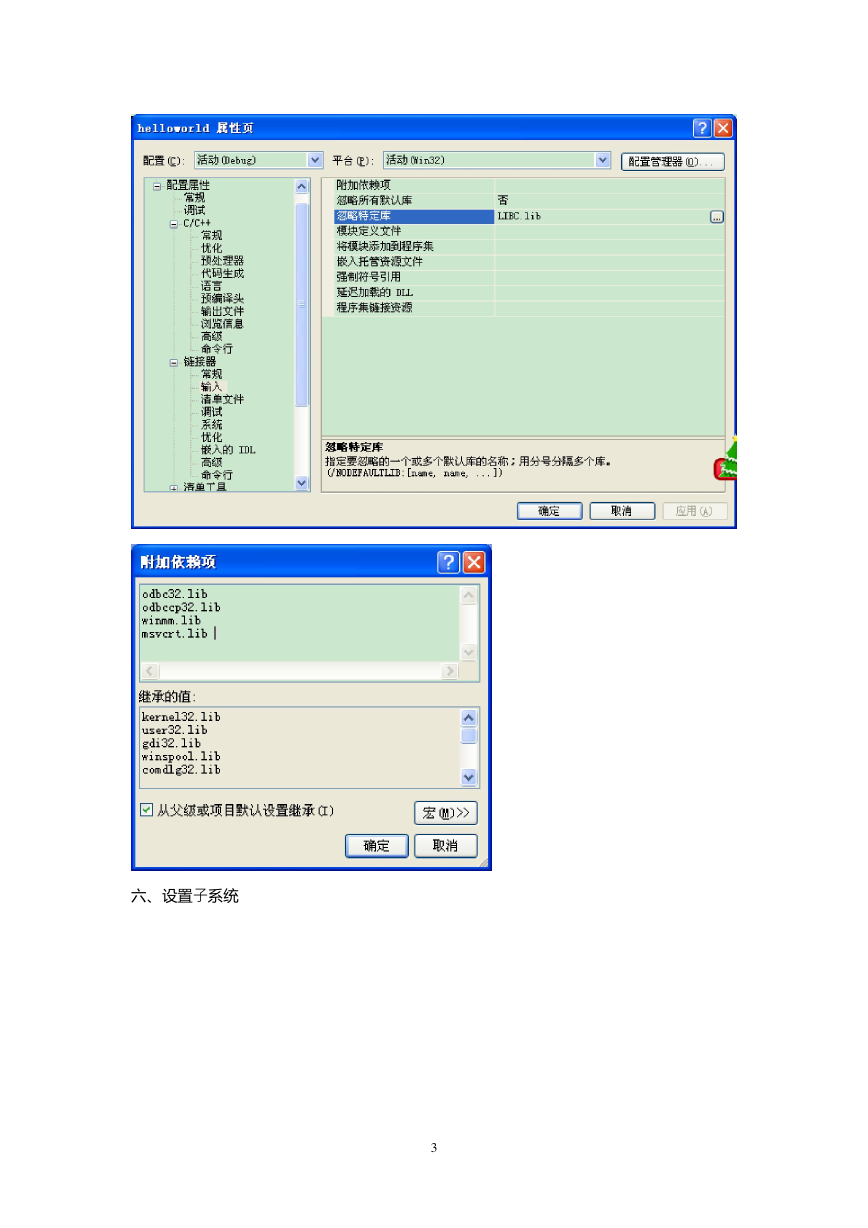Select the 语言 tree item
Screen dimensions: 868x1228
click(x=211, y=286)
